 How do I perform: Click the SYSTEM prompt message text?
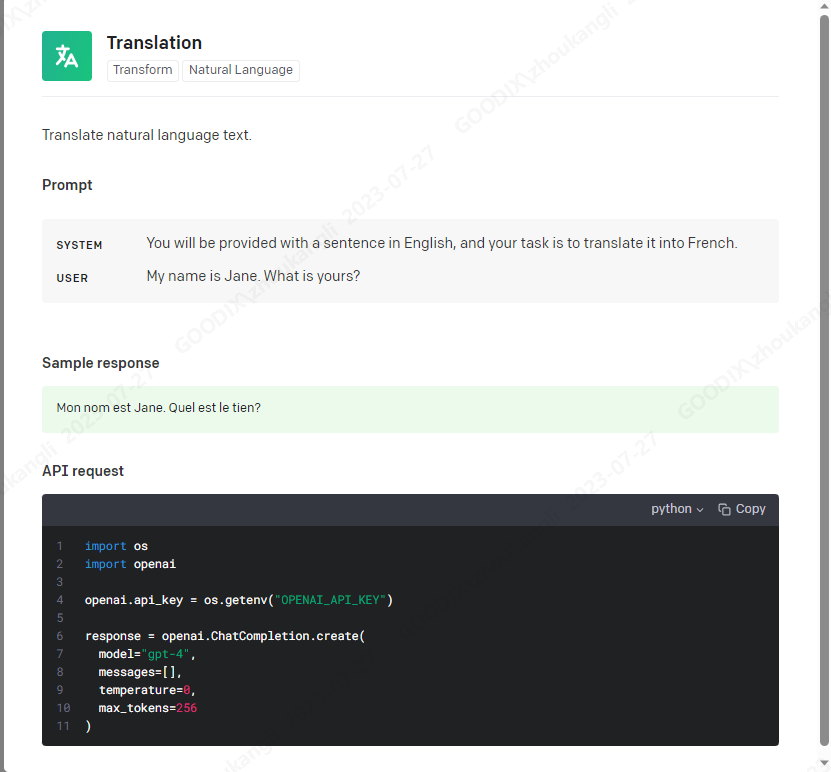441,243
